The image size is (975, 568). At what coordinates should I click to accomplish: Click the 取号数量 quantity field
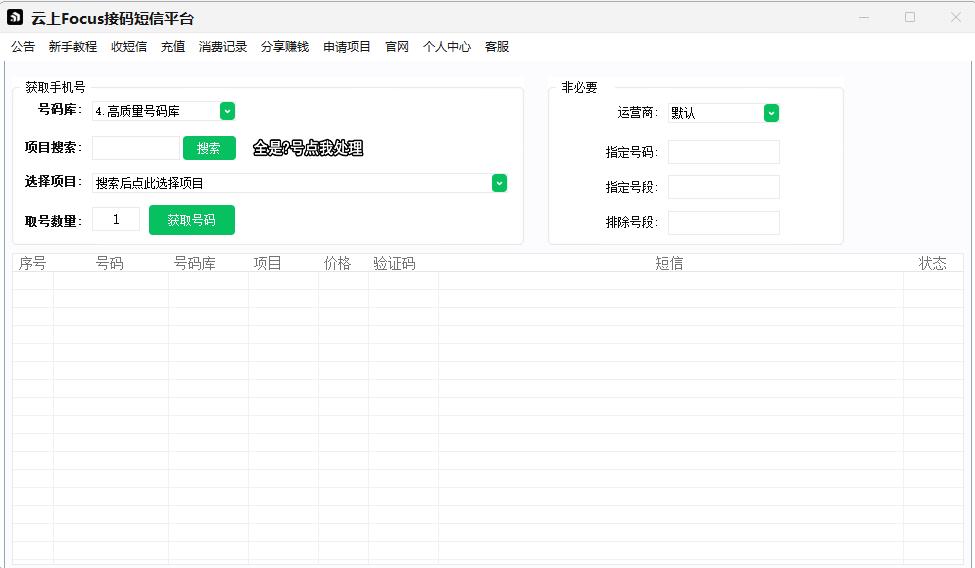click(116, 220)
